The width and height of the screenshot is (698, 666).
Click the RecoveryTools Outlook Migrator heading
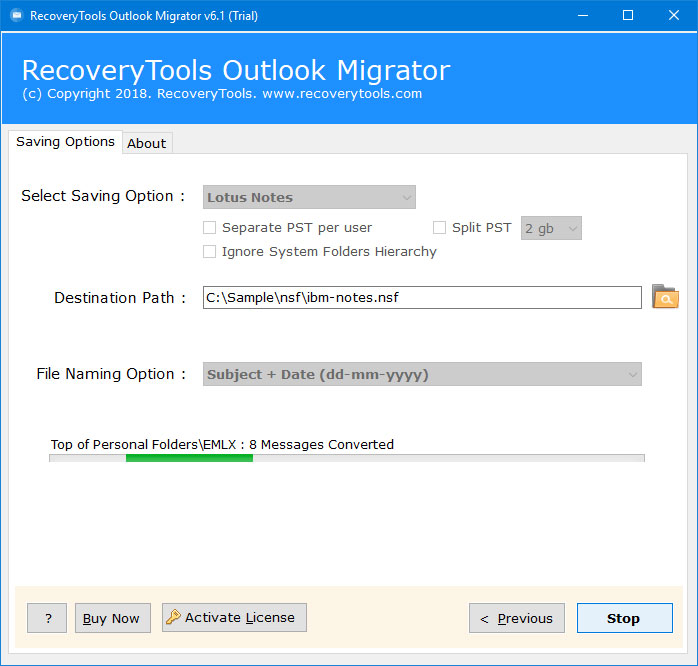tap(236, 70)
